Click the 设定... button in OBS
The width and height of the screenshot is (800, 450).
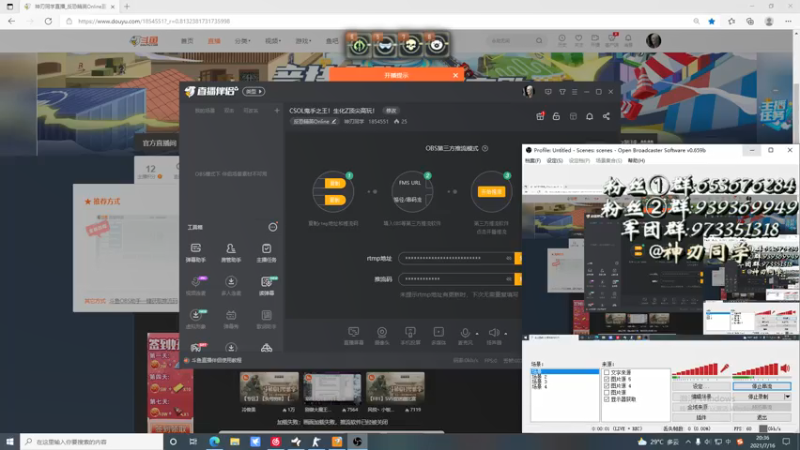701,386
